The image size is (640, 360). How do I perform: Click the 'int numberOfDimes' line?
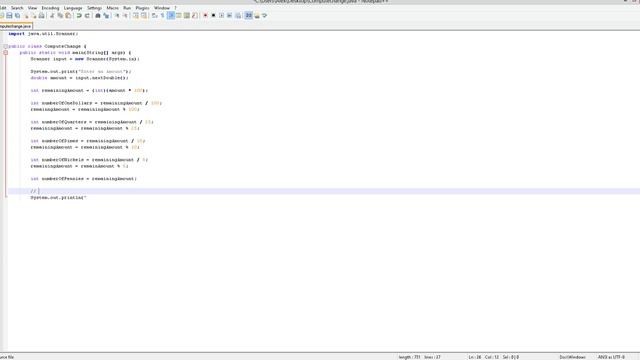tap(88, 141)
